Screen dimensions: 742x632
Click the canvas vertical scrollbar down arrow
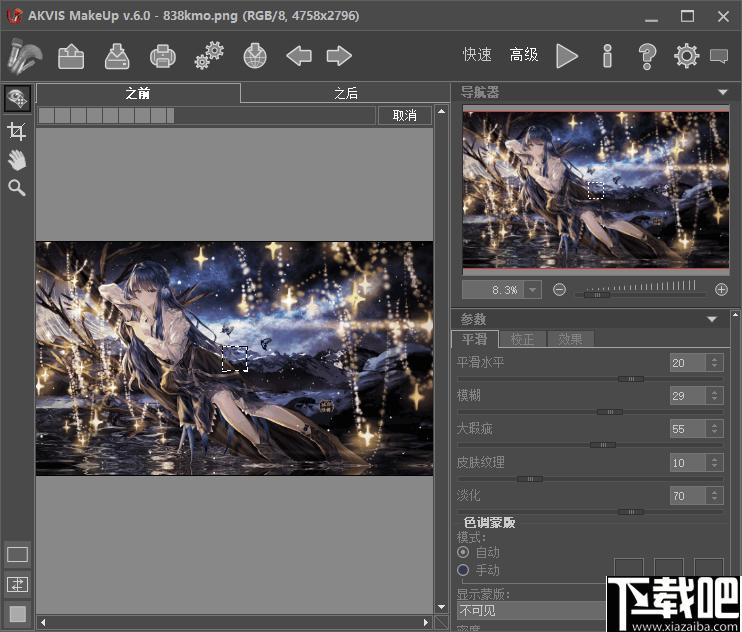tap(441, 606)
